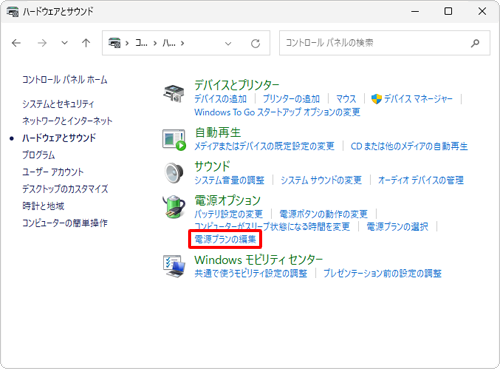Click 電源プランの選択 link

[x=397, y=227]
